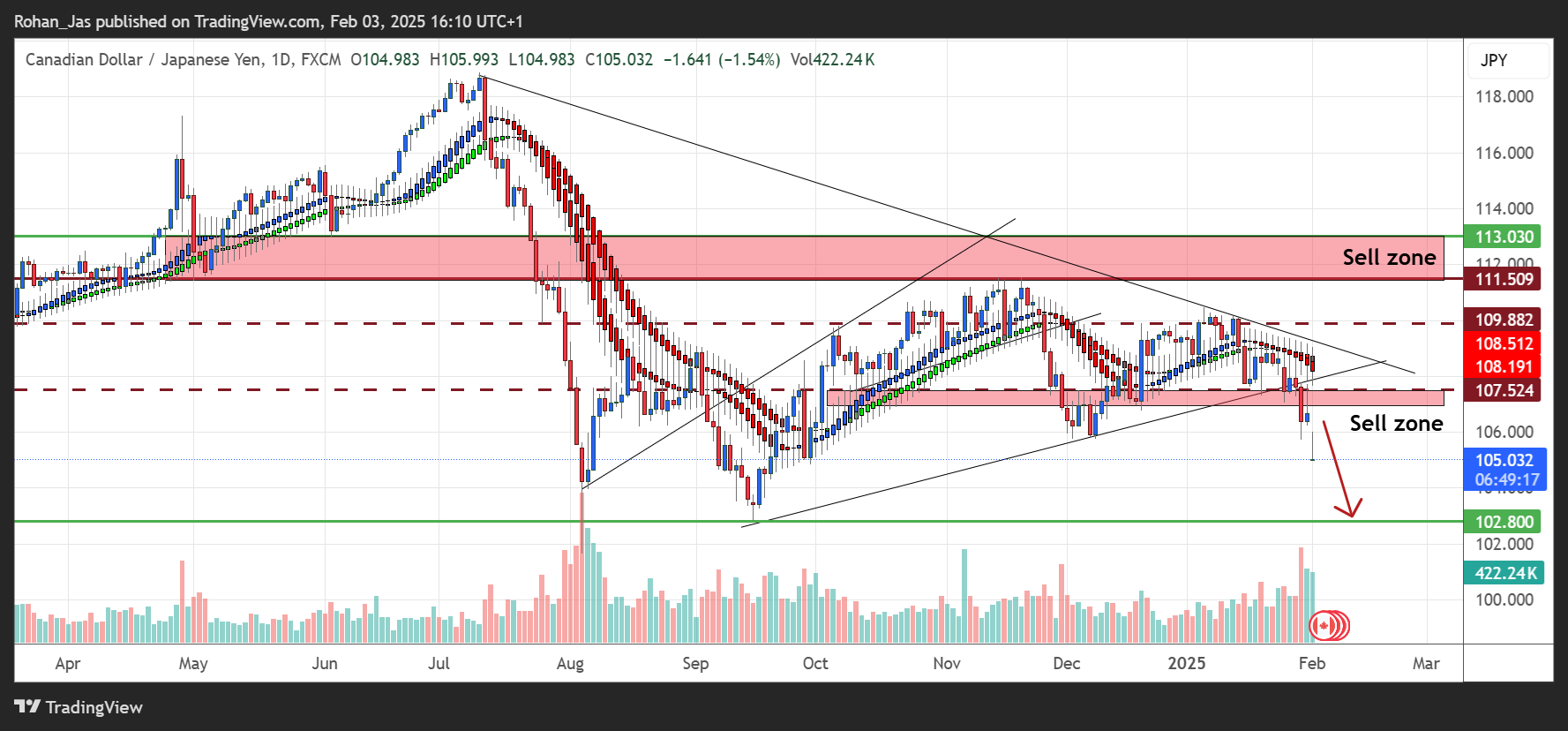Click the O104.983 open value
Viewport: 1568px width, 731px height.
coord(385,59)
